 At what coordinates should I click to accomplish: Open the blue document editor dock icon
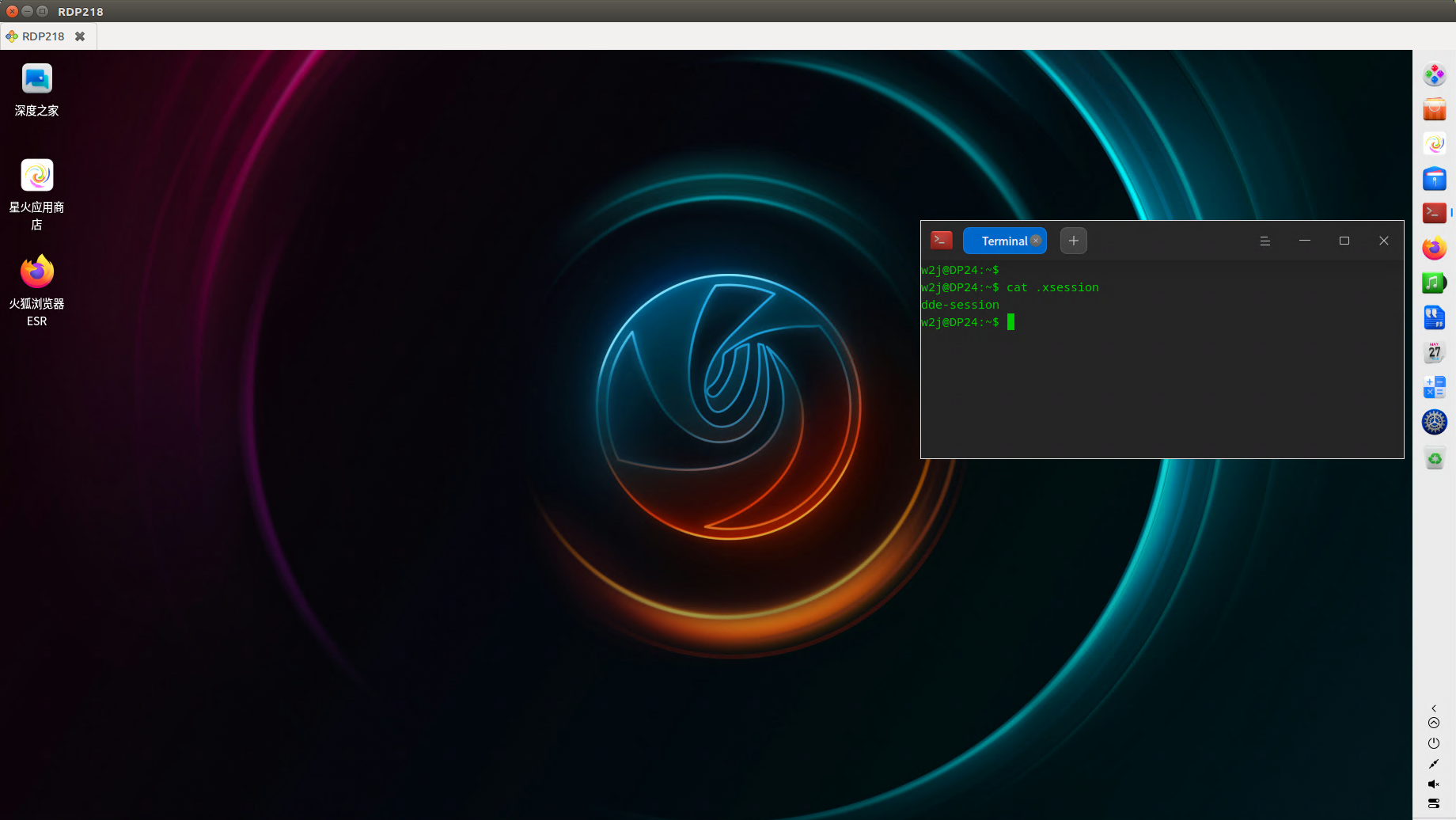tap(1434, 317)
